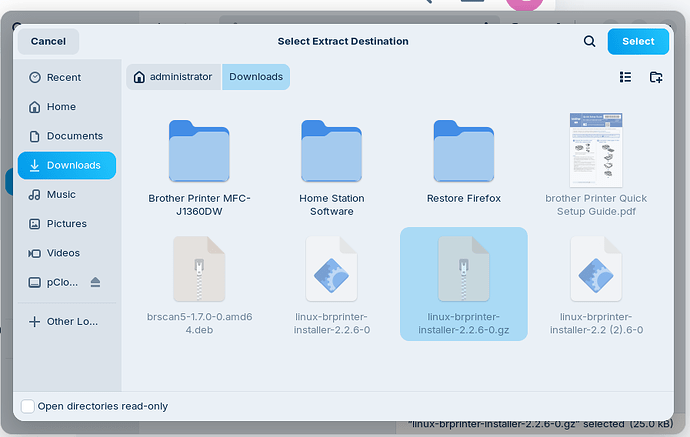Screen dimensions: 690x437
Task: Switch to list view icon
Action: [625, 77]
